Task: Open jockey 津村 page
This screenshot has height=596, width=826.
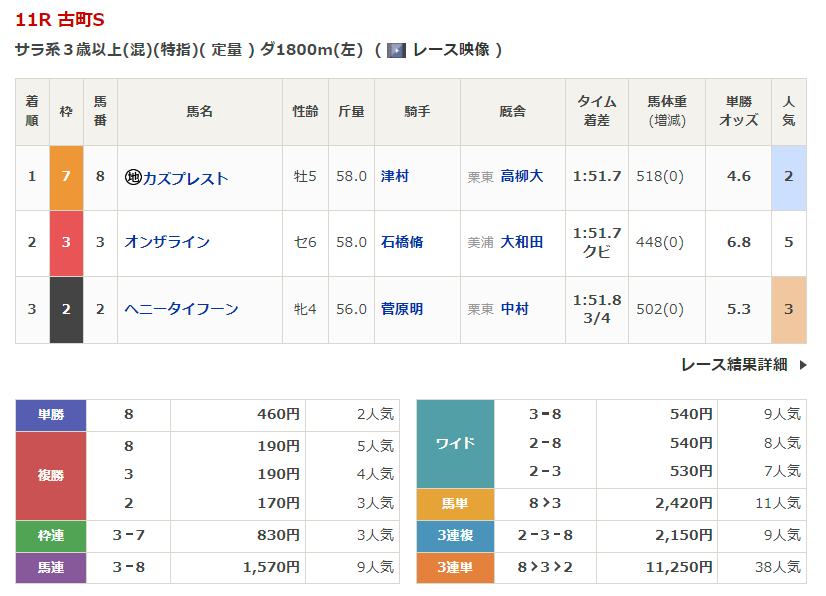Action: [x=395, y=176]
